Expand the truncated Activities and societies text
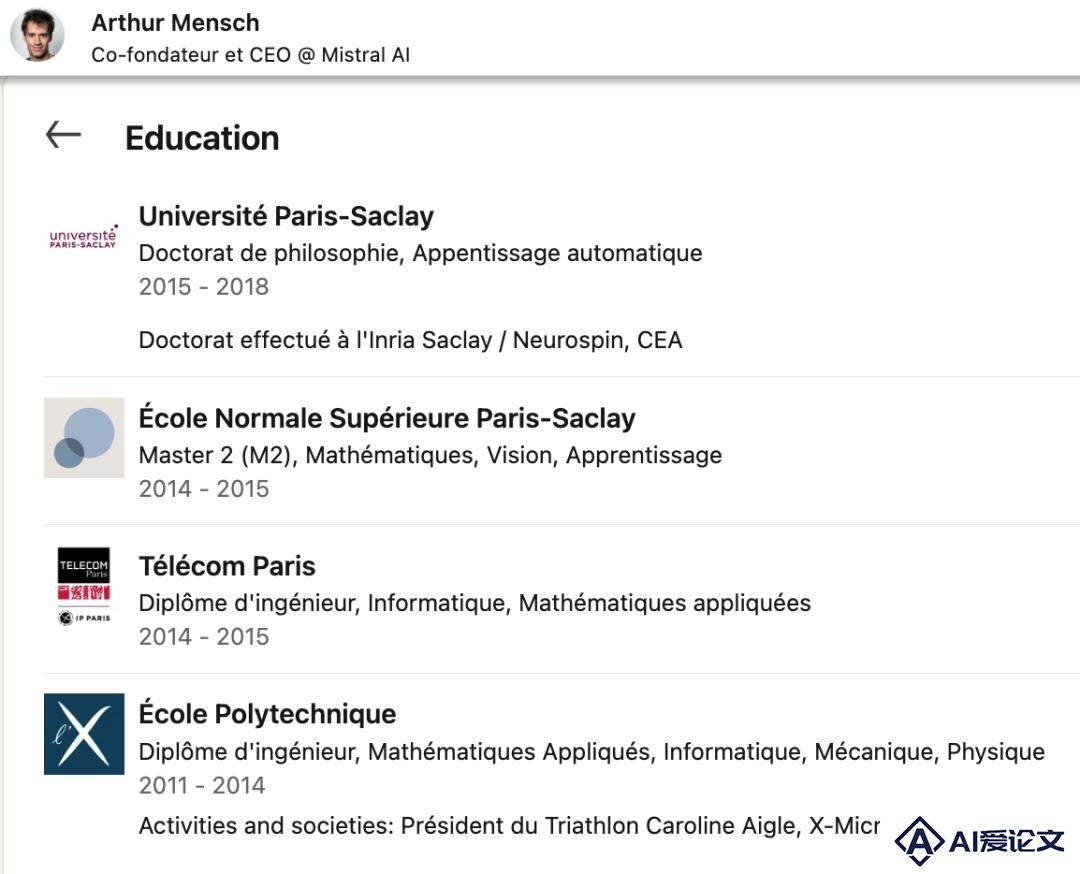The height and width of the screenshot is (874, 1080). 509,825
